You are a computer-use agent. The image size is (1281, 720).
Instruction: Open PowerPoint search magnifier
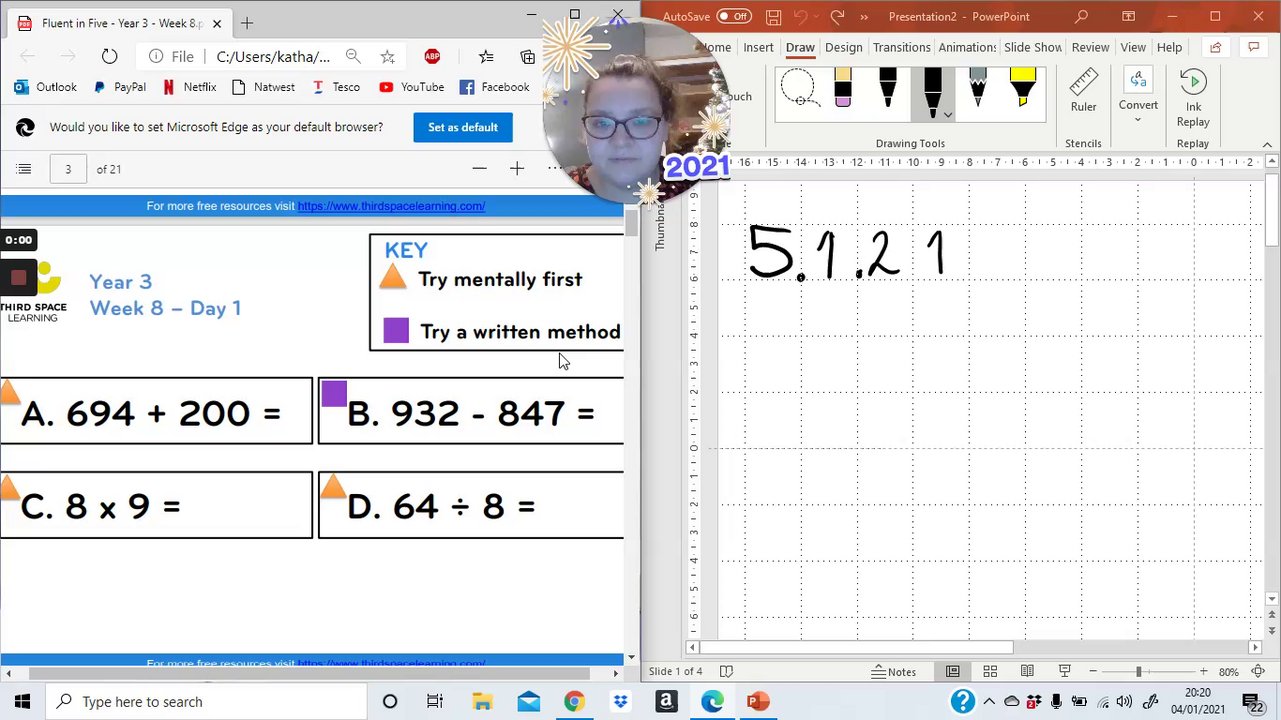pyautogui.click(x=1081, y=16)
